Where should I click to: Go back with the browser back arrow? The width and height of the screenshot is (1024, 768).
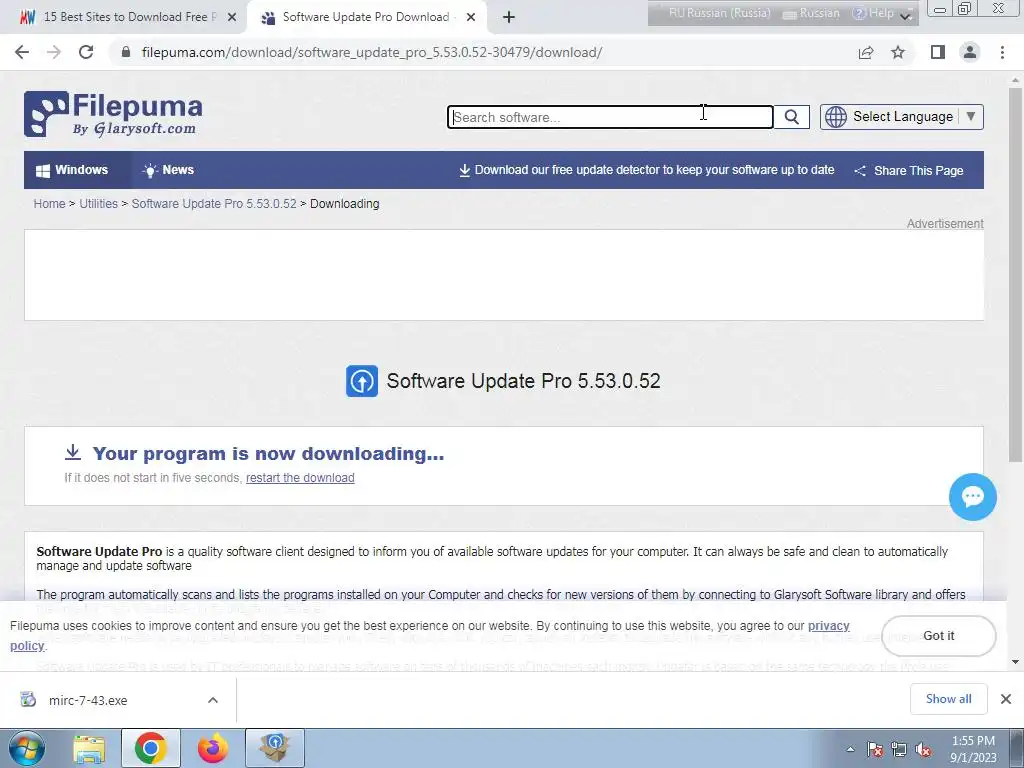pyautogui.click(x=22, y=52)
